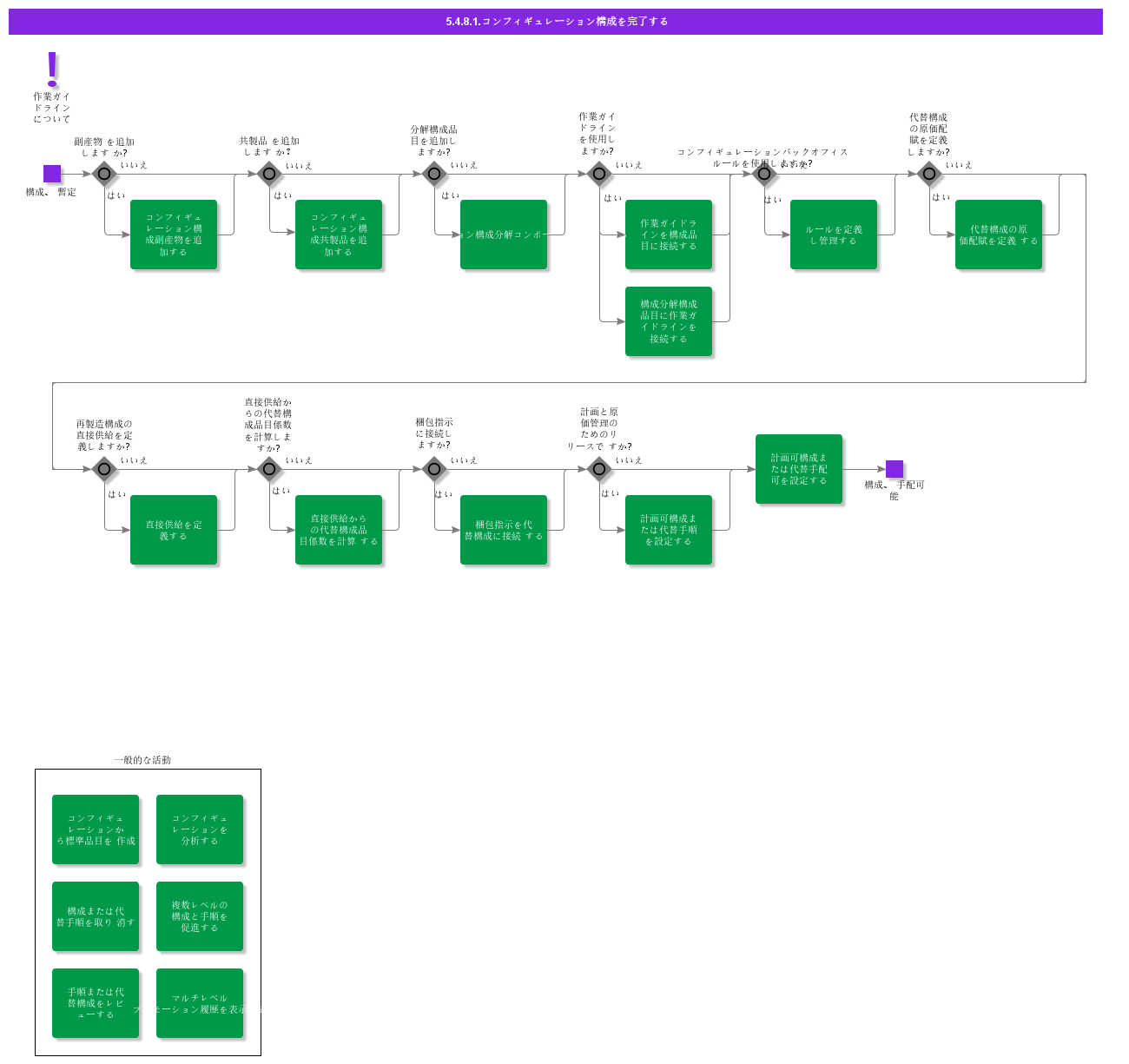Viewport: 1129px width, 1064px height.
Task: Click the はい label under the 直接供給を定義 gateway
Action: [x=117, y=494]
